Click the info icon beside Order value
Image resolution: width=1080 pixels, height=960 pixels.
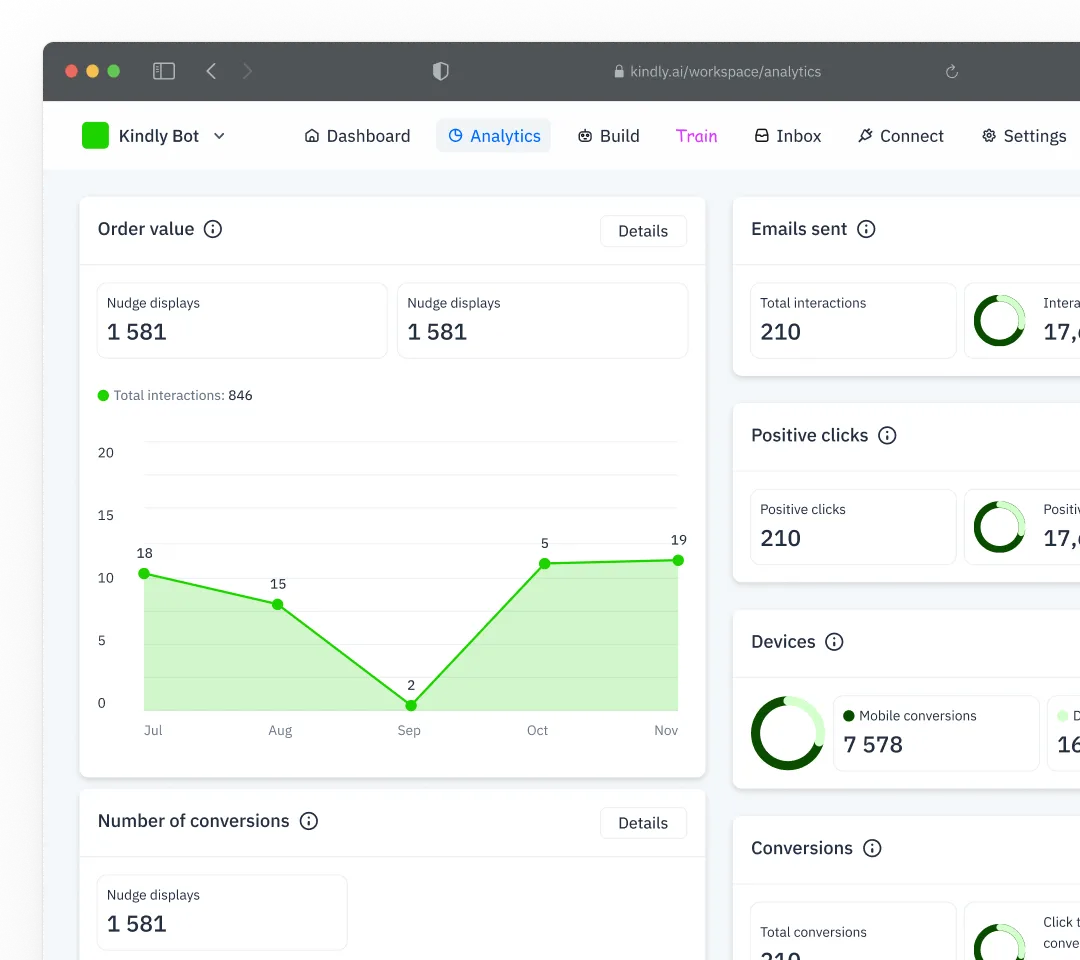pyautogui.click(x=212, y=229)
